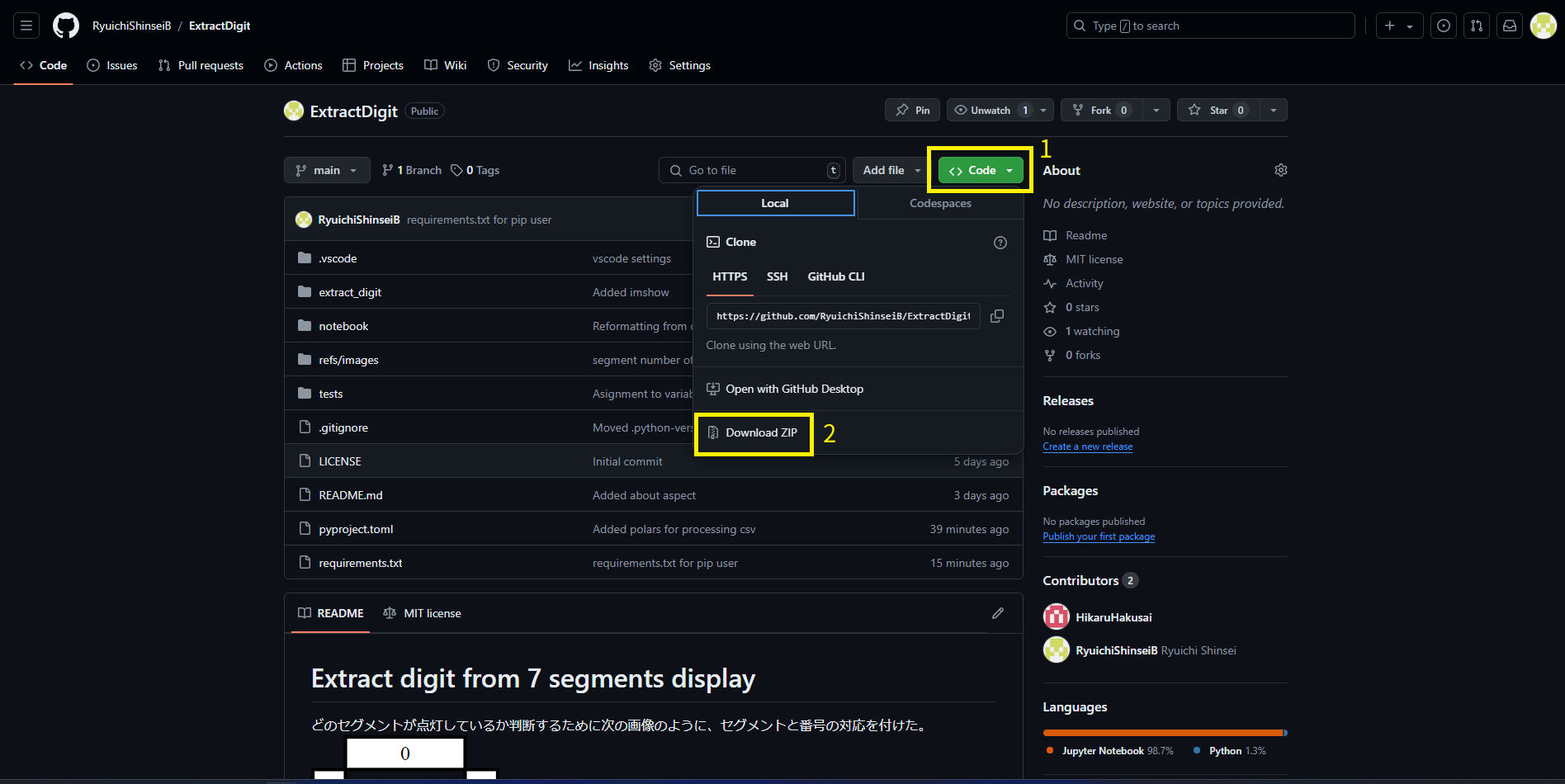The height and width of the screenshot is (784, 1565).
Task: Copy the HTTPS clone URL to clipboard
Action: pos(997,316)
